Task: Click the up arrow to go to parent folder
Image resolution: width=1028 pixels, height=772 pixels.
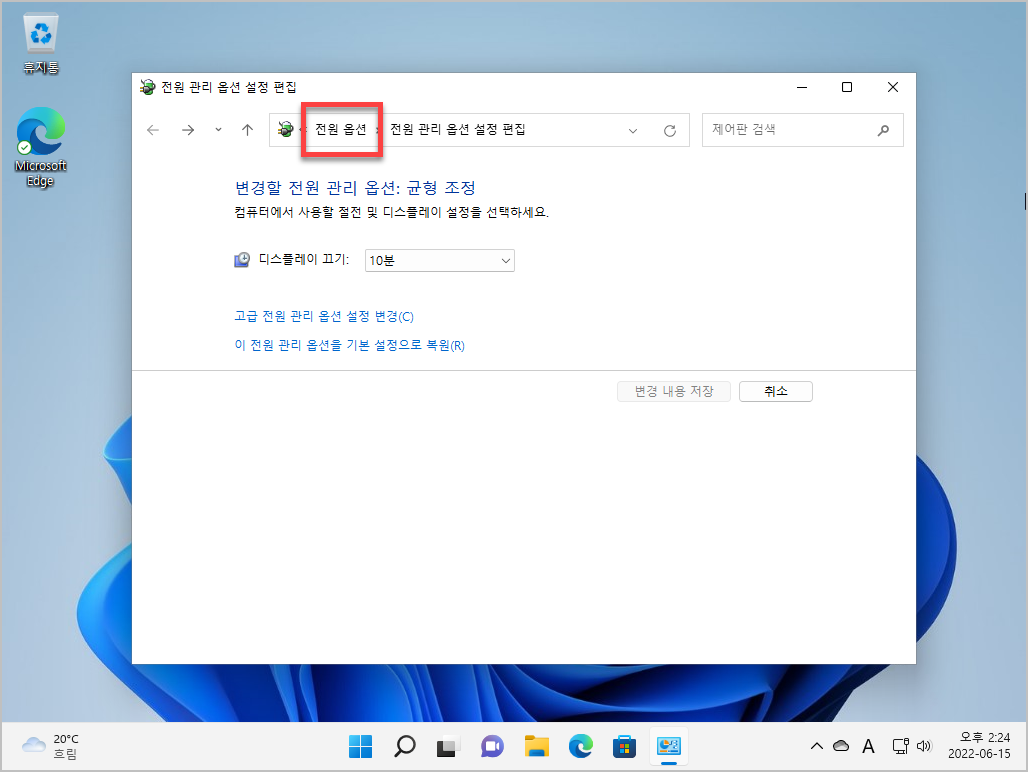Action: pyautogui.click(x=247, y=130)
